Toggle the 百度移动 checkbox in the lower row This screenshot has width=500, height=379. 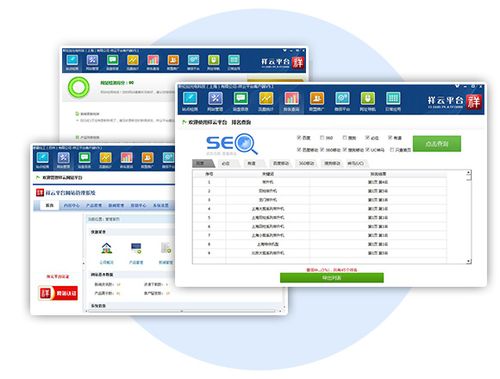coord(299,150)
